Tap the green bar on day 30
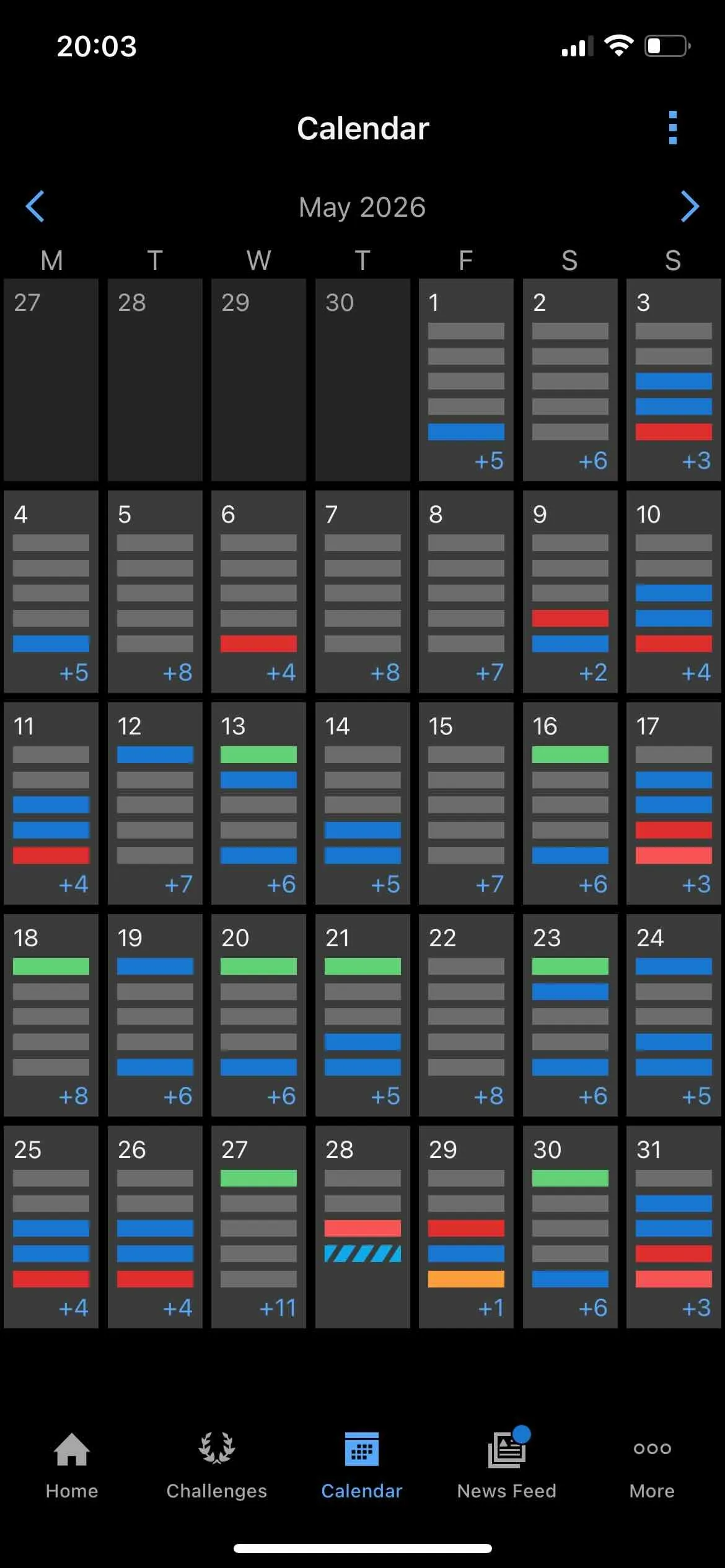The height and width of the screenshot is (1568, 725). [570, 1178]
